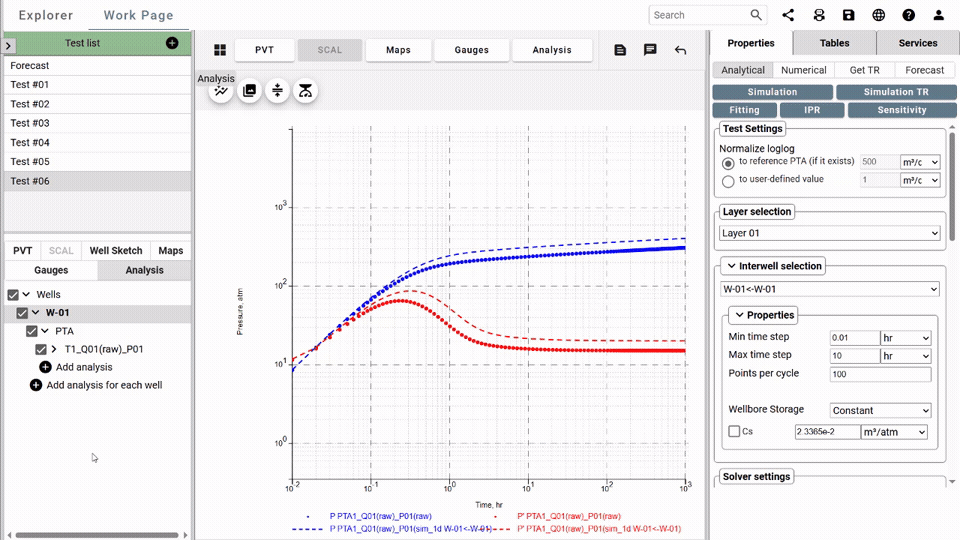Click the Points per cycle field
This screenshot has height=540, width=960.
(880, 374)
